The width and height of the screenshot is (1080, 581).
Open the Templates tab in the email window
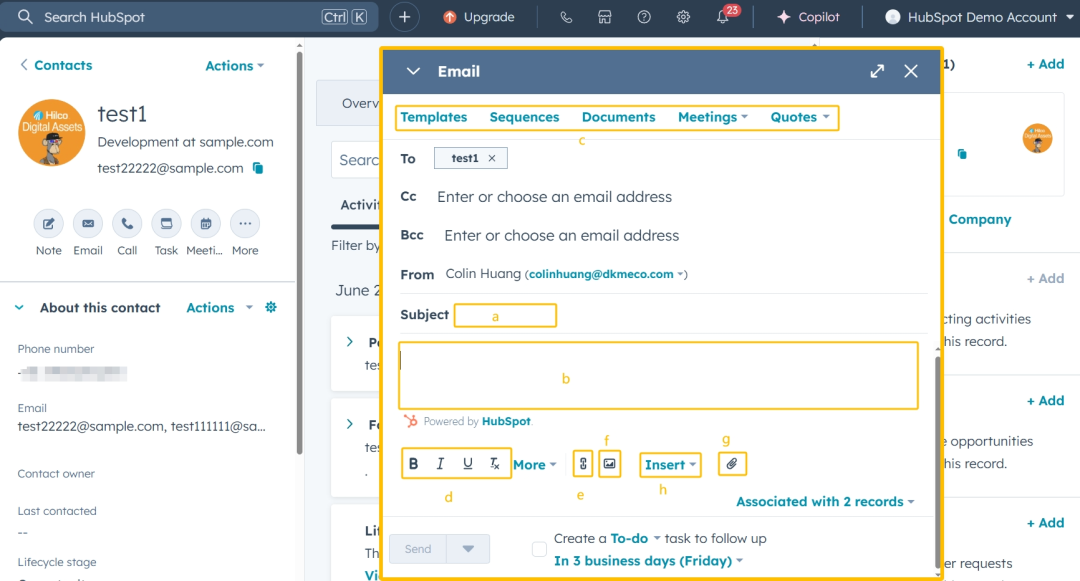tap(434, 117)
